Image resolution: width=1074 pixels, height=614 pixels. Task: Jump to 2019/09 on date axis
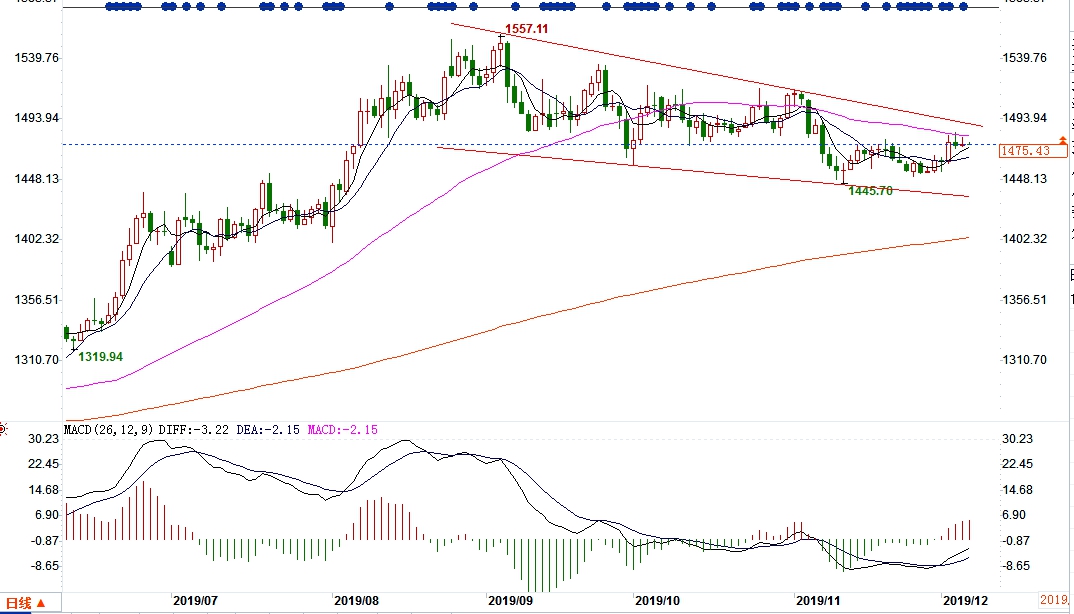point(509,601)
